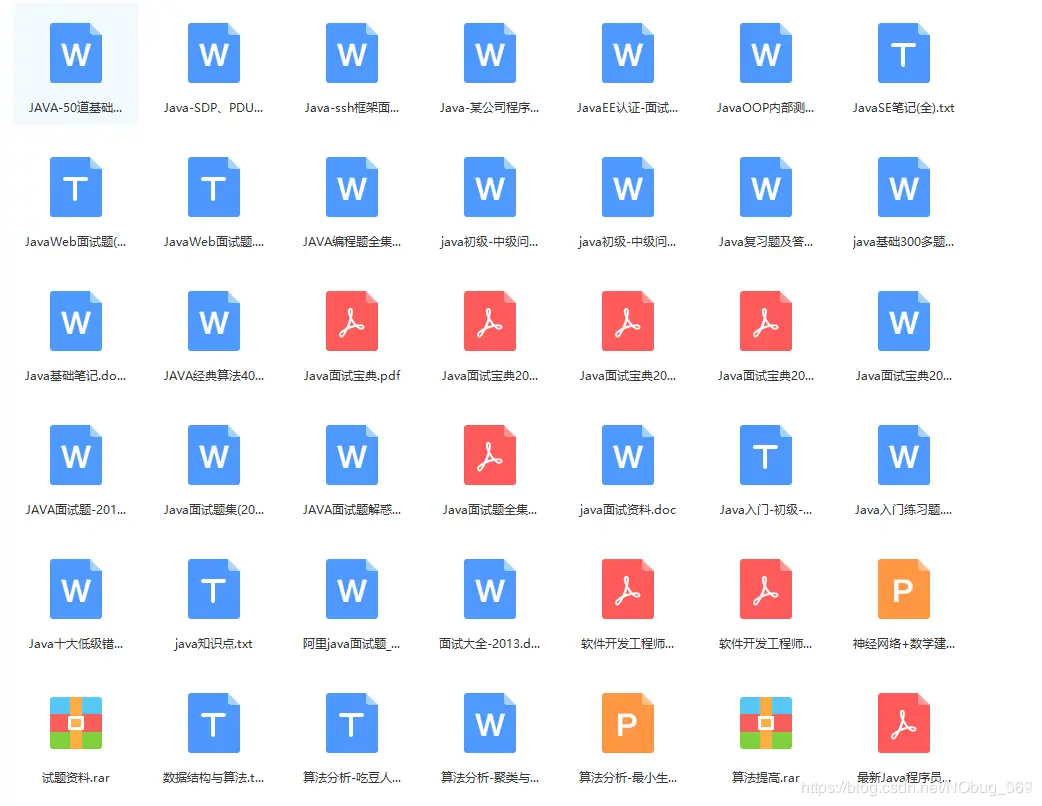Click the 算法分析-最小生 PowerPoint file icon
This screenshot has width=1042, height=806.
(627, 723)
